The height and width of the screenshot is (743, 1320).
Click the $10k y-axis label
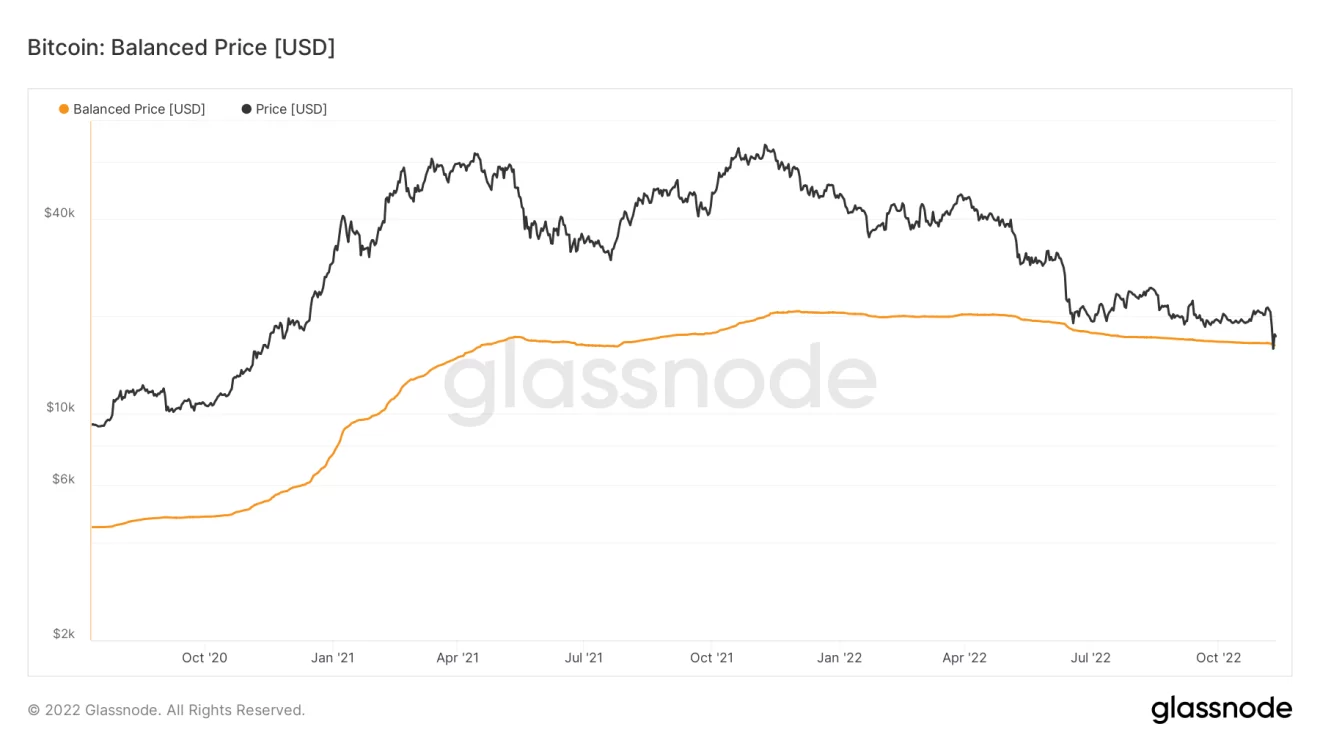[59, 407]
